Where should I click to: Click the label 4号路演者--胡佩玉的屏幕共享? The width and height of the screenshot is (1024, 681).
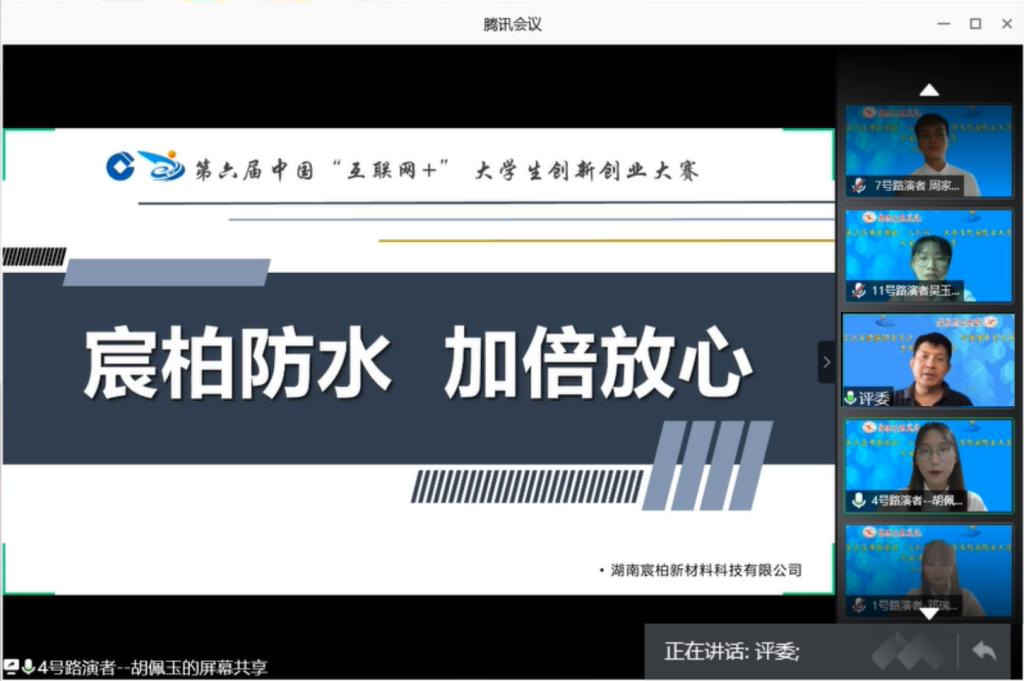[152, 668]
